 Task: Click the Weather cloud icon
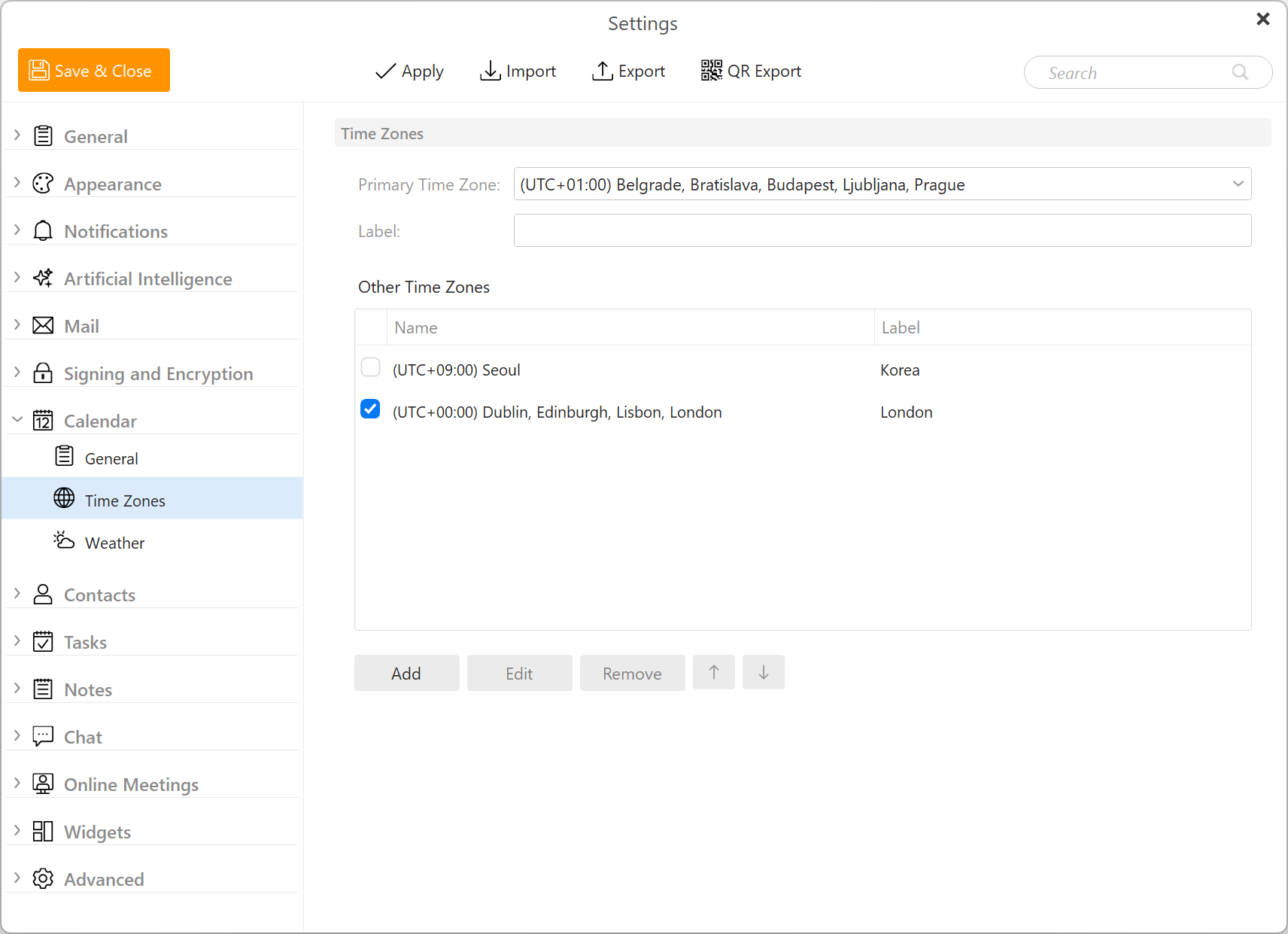coord(64,540)
